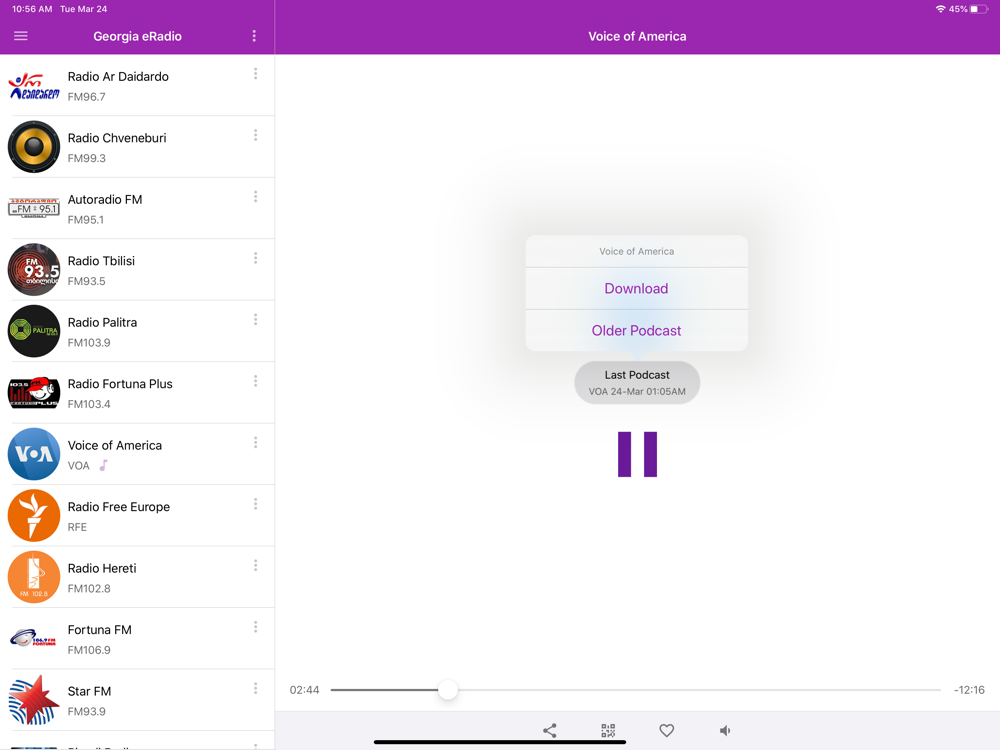The width and height of the screenshot is (1000, 750).
Task: Open options for Voice of America station
Action: point(256,443)
